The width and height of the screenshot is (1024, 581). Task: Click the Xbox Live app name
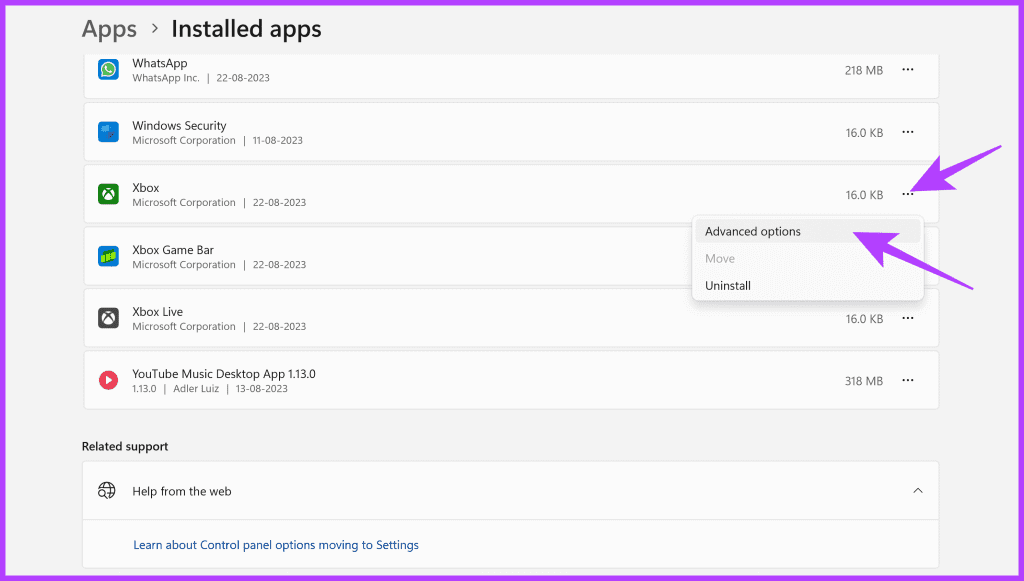point(157,311)
